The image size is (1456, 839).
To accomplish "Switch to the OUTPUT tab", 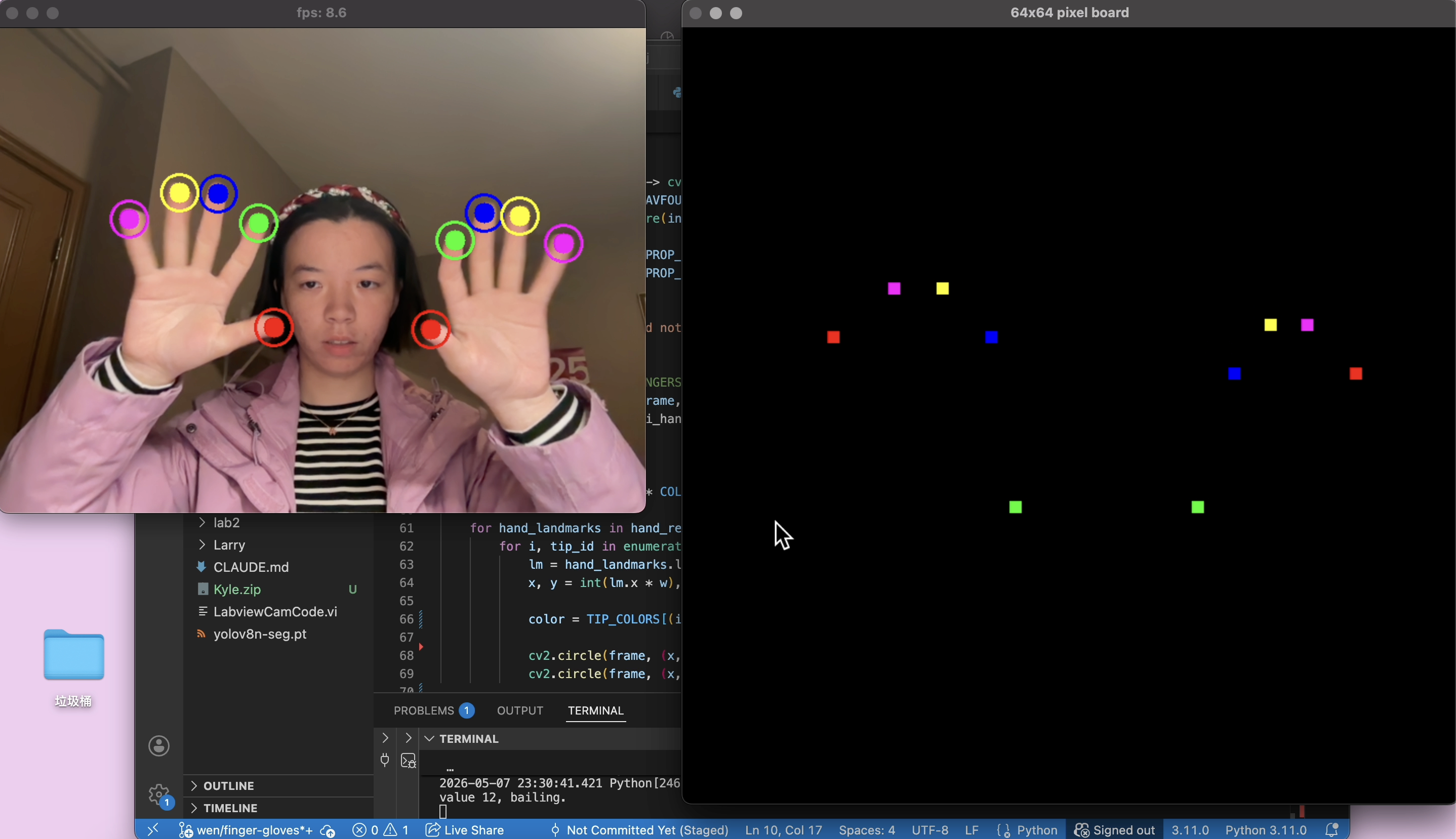I will tap(520, 710).
